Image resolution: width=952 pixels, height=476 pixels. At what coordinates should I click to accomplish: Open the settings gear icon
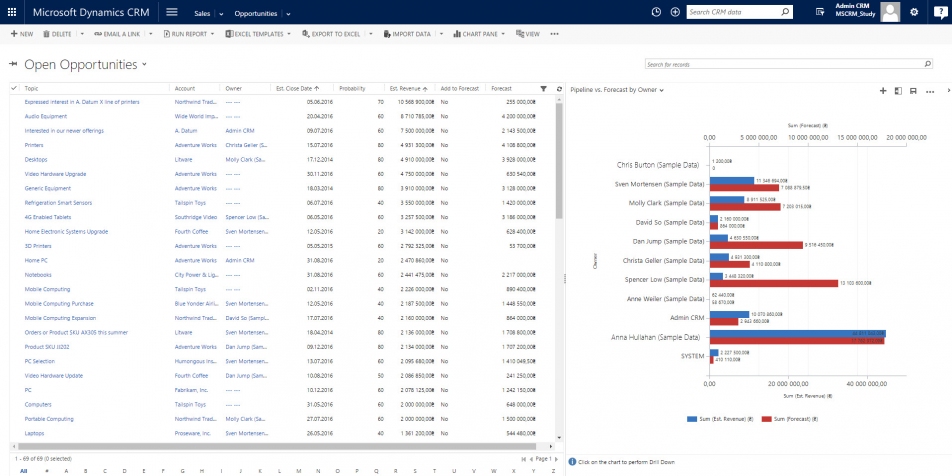coord(914,12)
